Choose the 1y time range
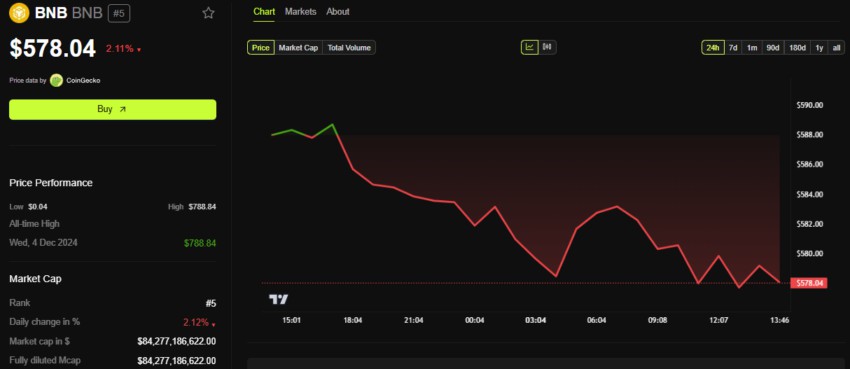This screenshot has height=369, width=850. click(819, 48)
